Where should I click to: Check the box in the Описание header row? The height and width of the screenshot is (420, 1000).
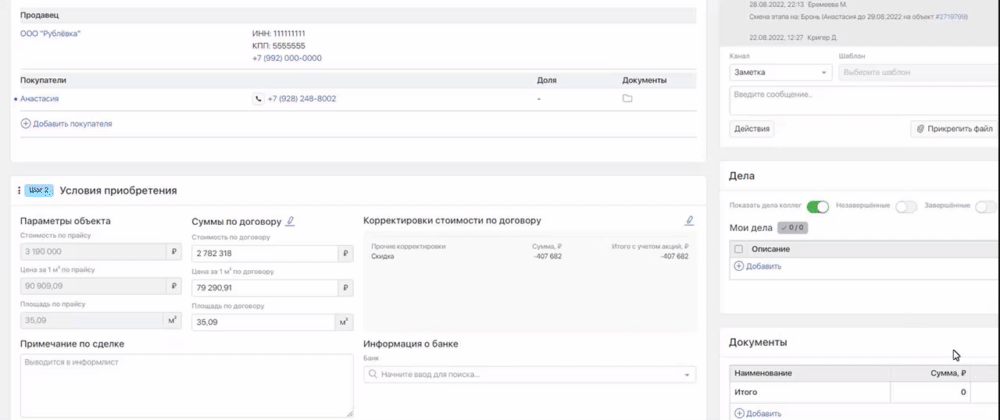click(x=739, y=249)
